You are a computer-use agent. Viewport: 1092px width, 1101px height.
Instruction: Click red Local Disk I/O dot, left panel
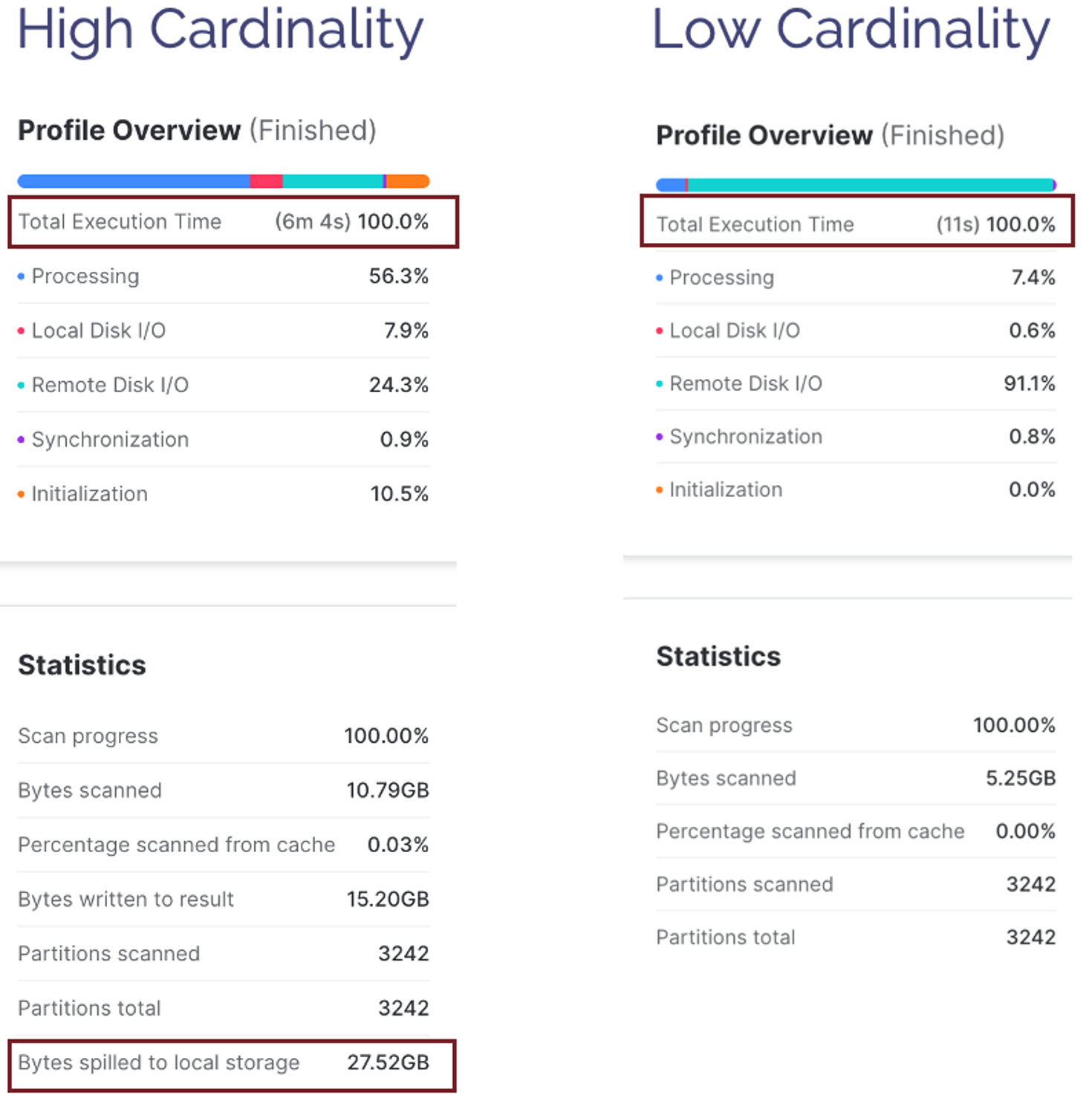pyautogui.click(x=21, y=331)
